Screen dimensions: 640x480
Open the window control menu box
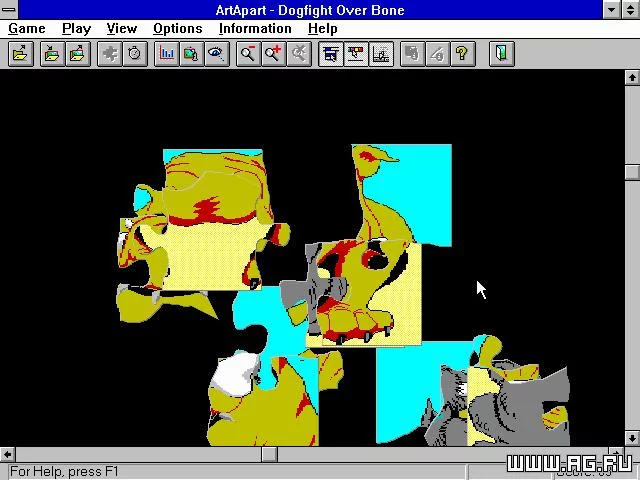pos(9,9)
